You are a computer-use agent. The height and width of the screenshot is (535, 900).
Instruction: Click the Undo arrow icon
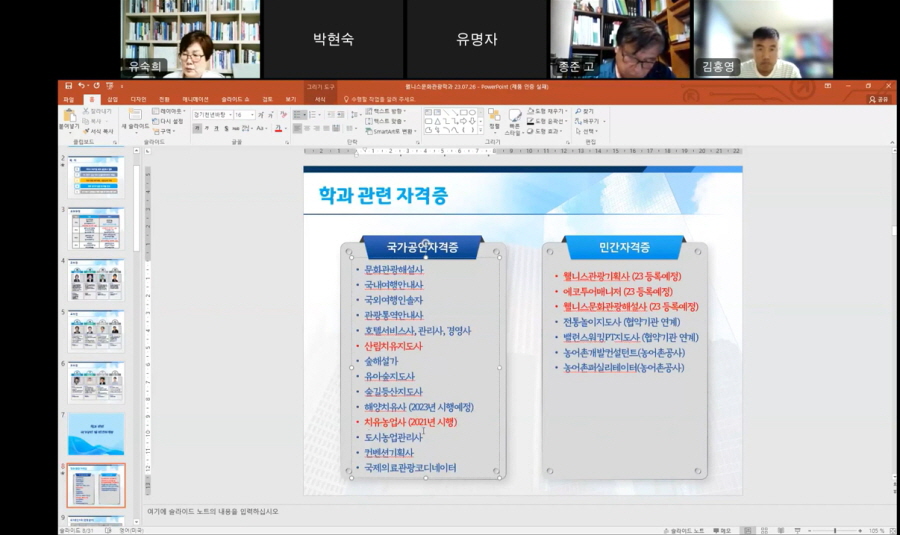82,86
